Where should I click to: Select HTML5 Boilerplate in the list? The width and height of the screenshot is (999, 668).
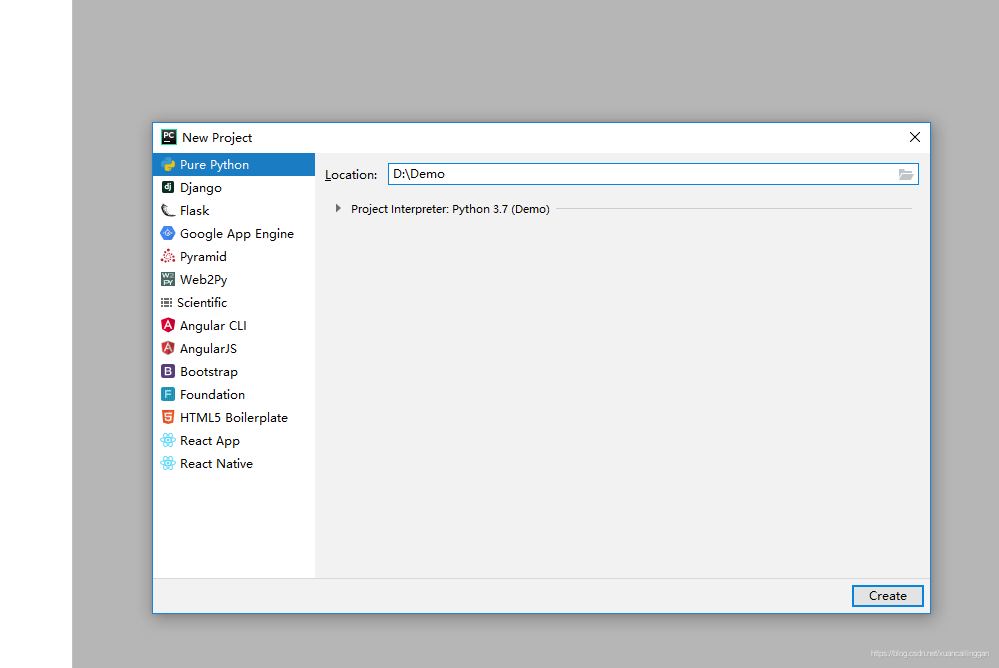[234, 417]
